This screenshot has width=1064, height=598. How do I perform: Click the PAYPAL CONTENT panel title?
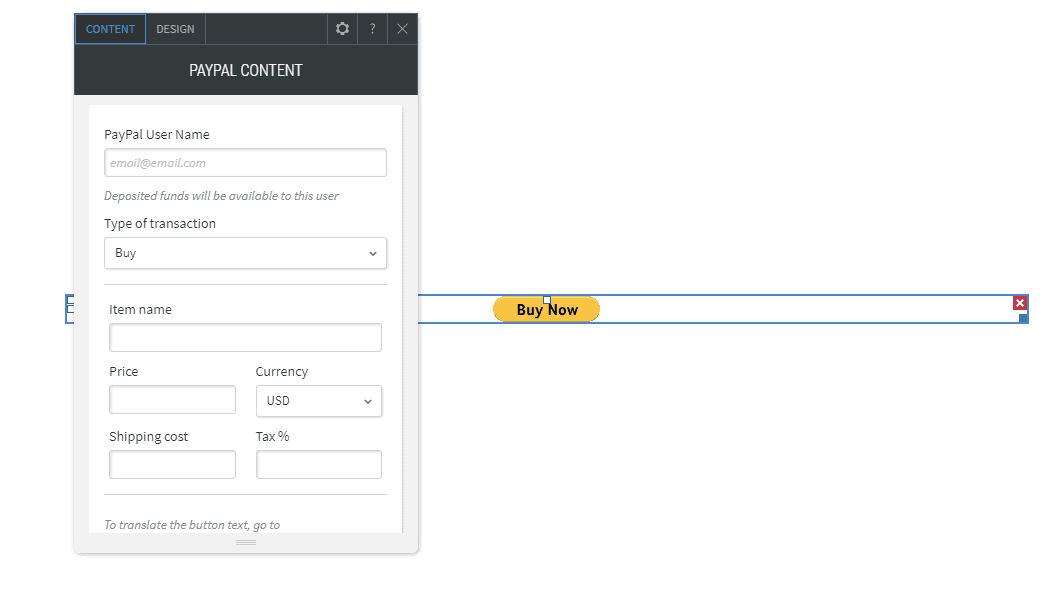tap(246, 71)
